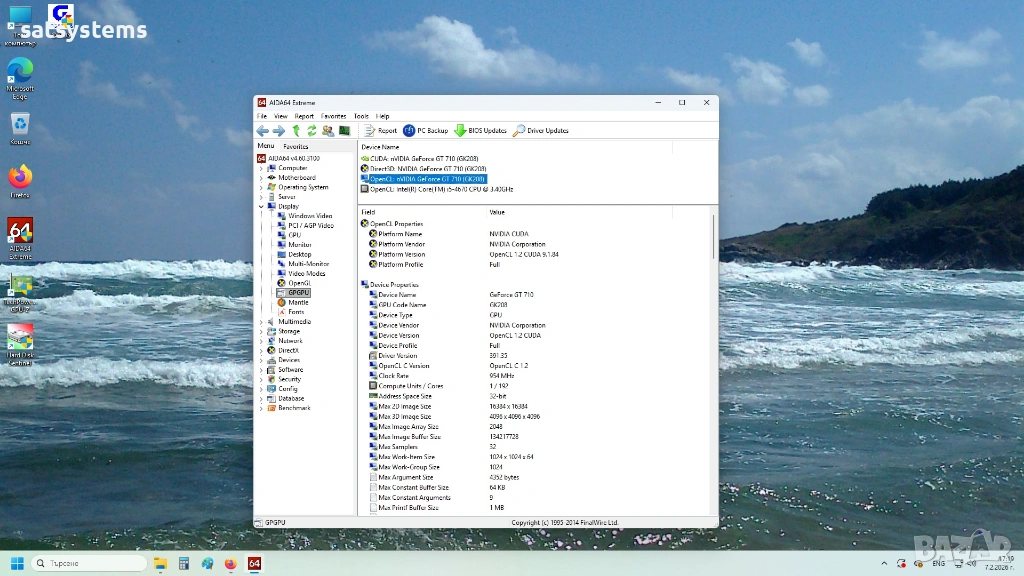1024x576 pixels.
Task: Click the green Refresh icon in toolbar
Action: tap(312, 131)
